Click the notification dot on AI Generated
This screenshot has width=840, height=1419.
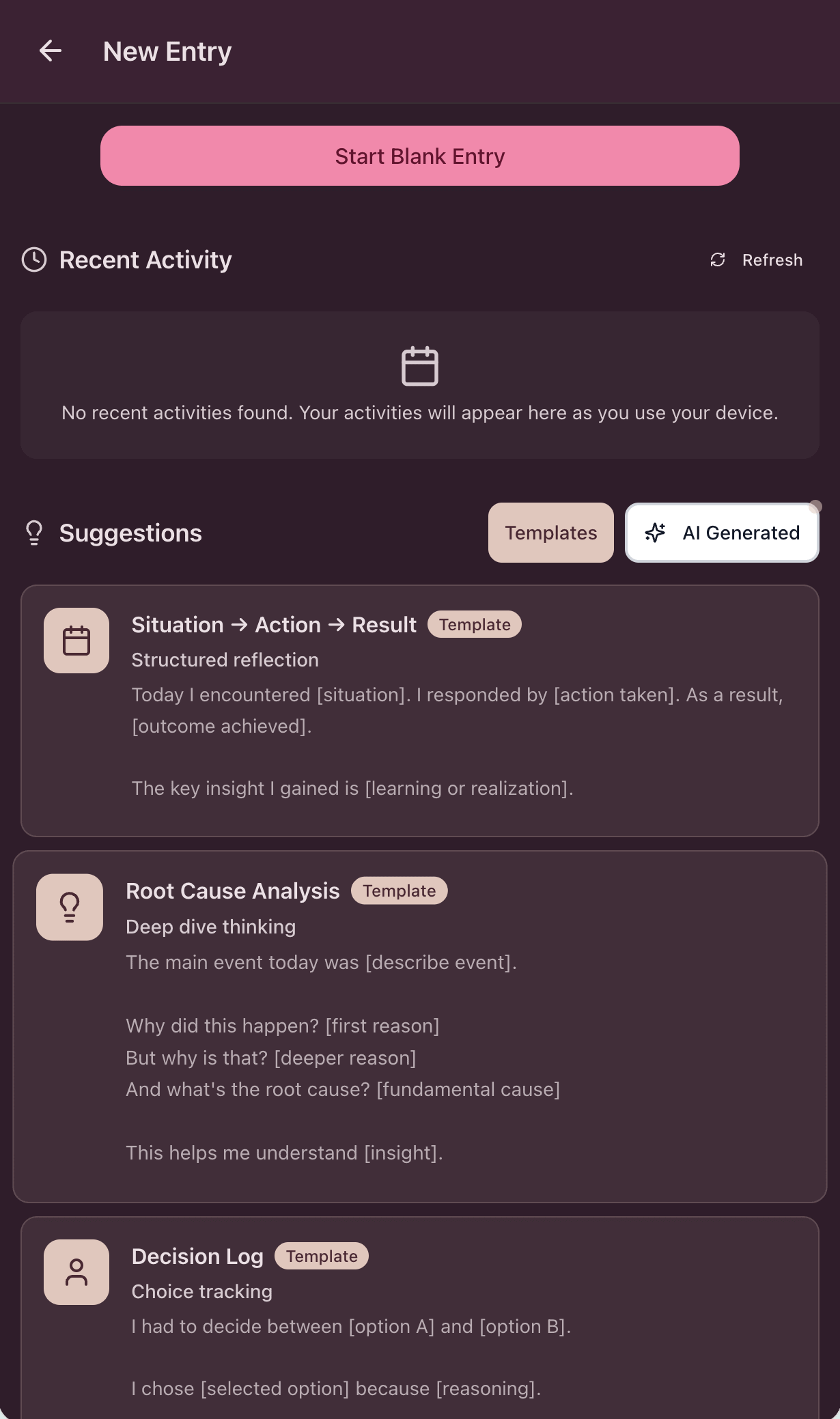(815, 507)
